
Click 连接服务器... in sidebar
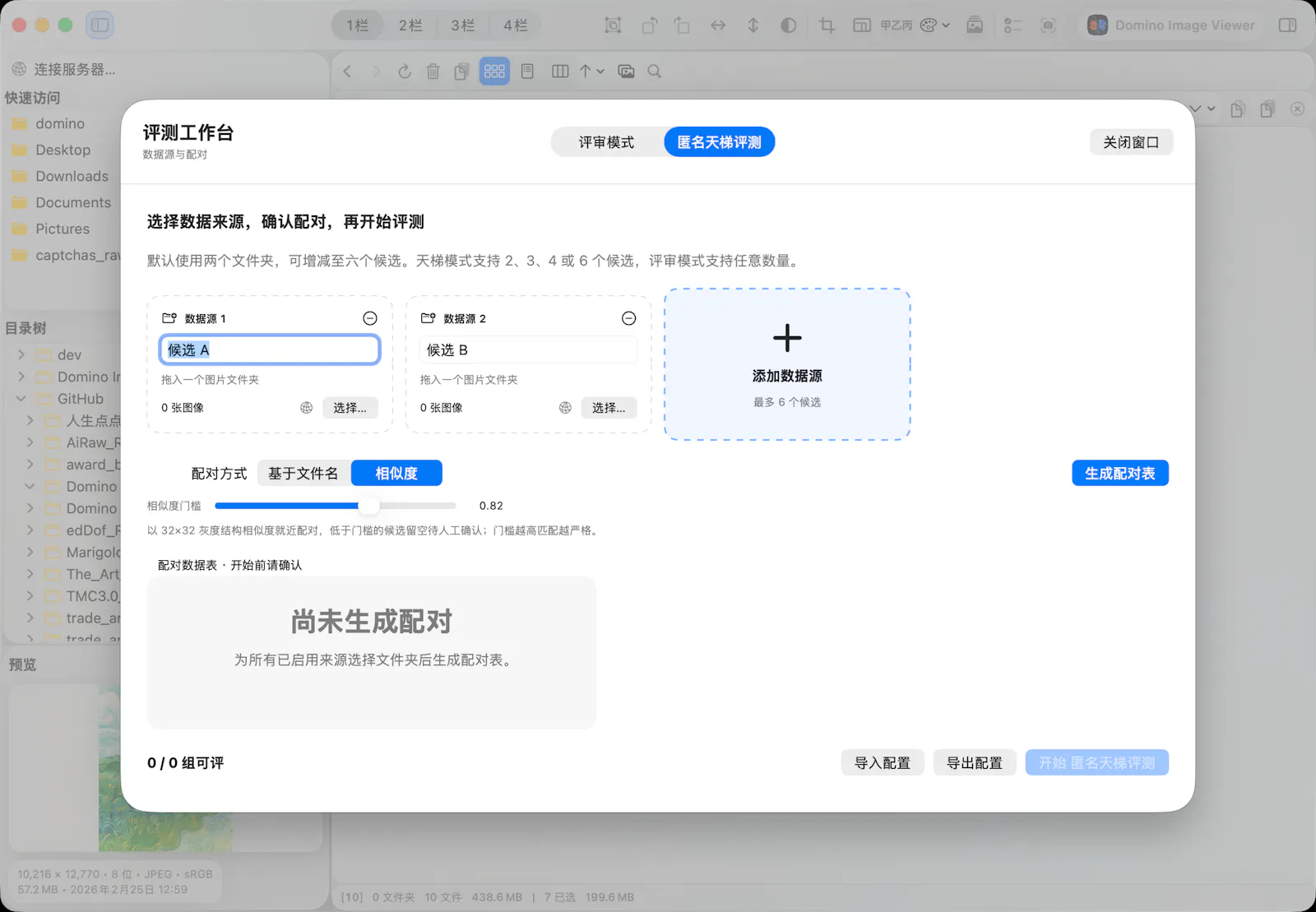(64, 69)
